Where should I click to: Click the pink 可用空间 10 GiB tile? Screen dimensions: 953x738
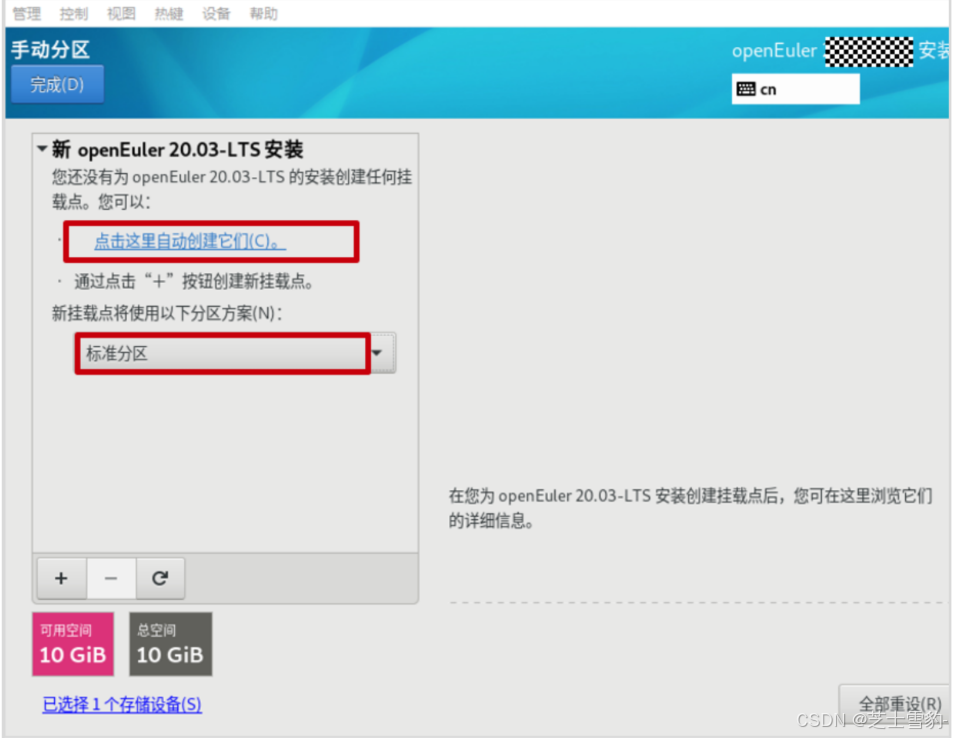pos(73,644)
